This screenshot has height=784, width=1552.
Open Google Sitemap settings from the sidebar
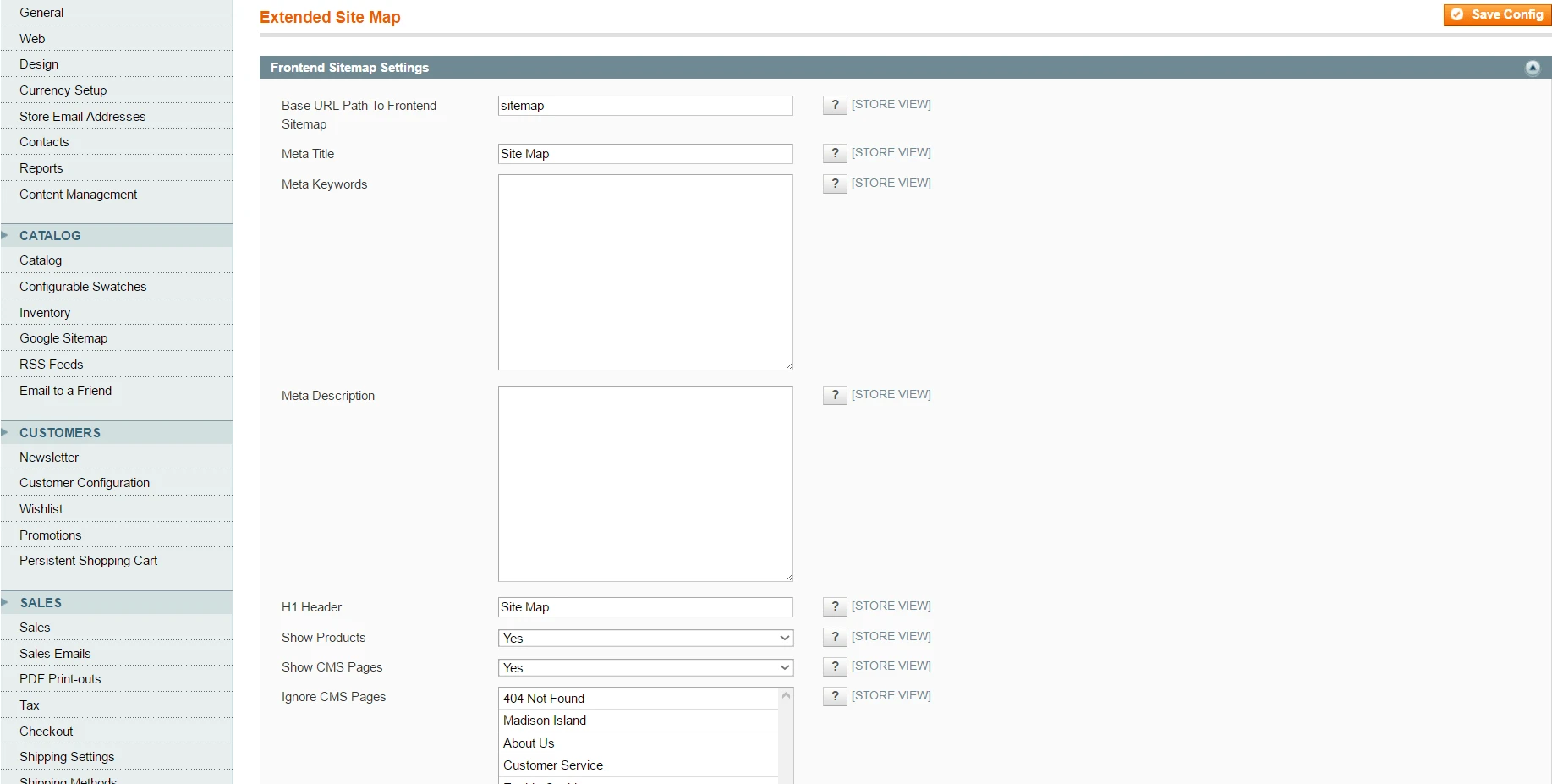coord(63,337)
